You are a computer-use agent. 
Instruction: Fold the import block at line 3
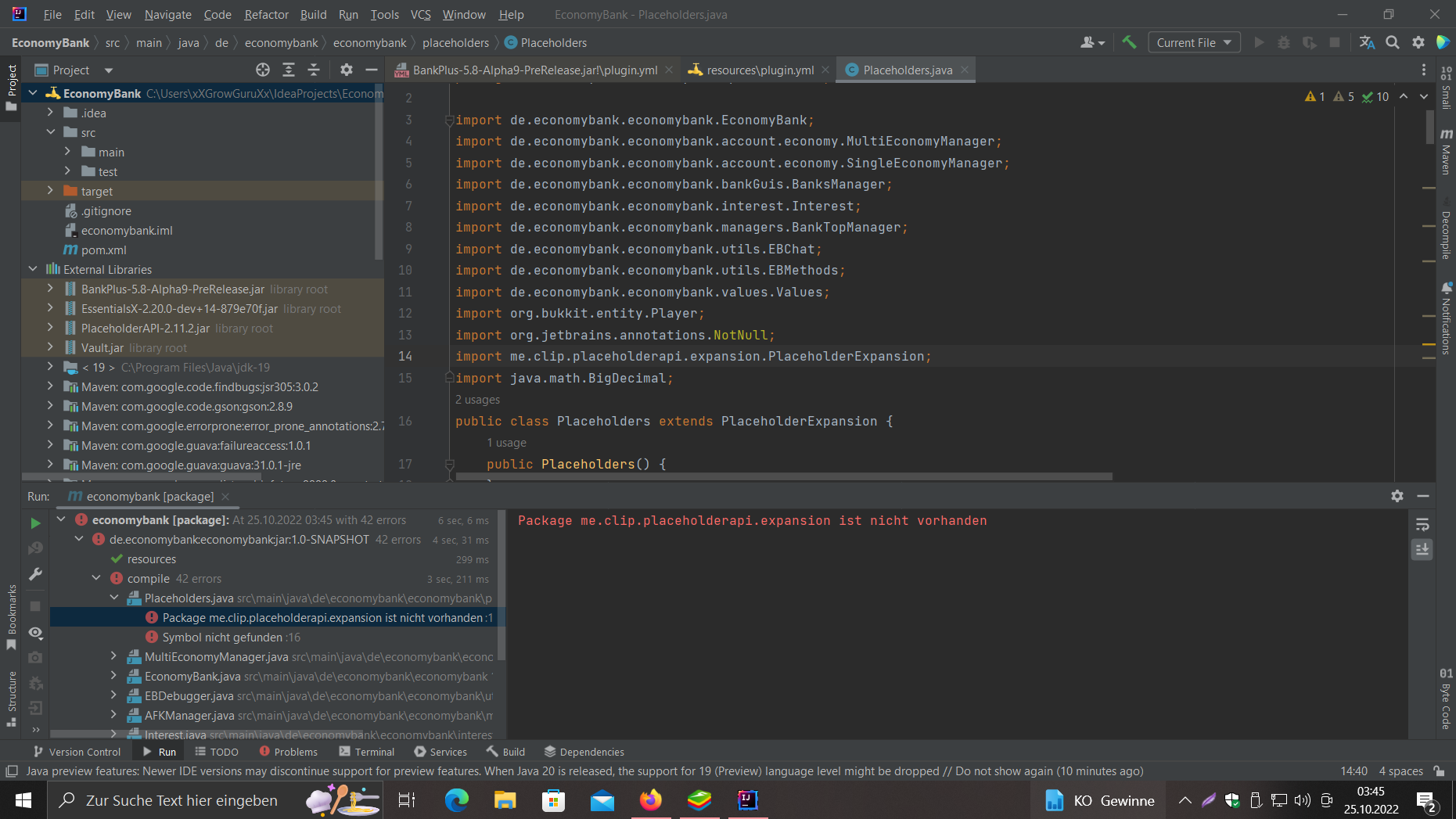449,120
